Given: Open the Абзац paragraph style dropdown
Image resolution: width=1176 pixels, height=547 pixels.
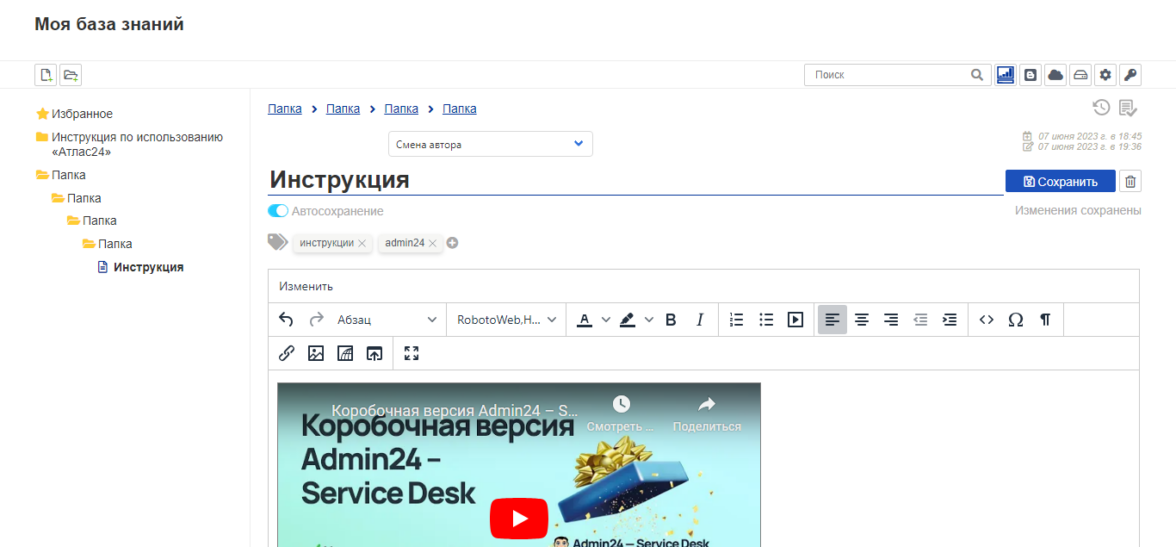Looking at the screenshot, I should 386,320.
